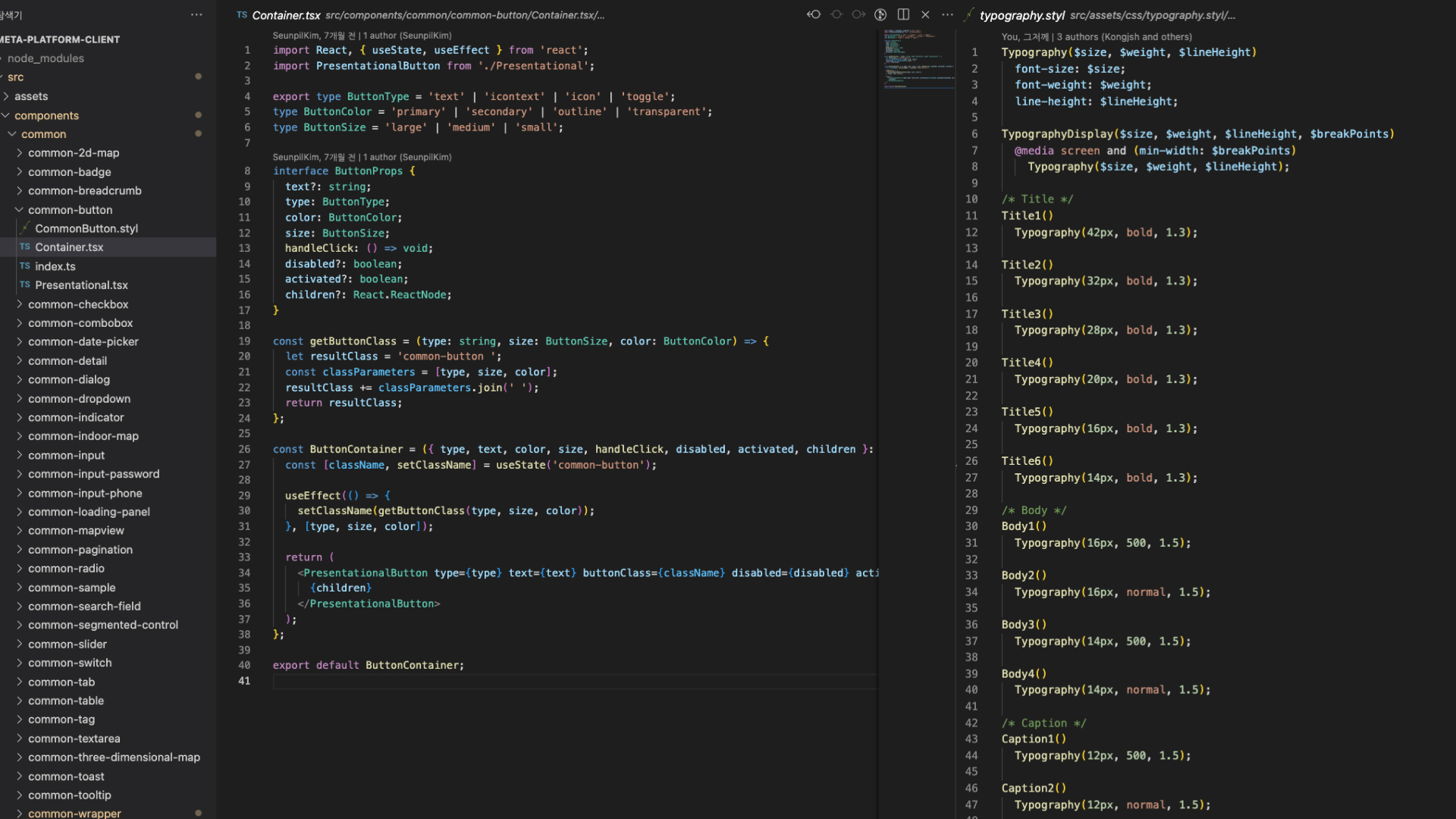Click modified dot indicator on src folder
Image resolution: width=1456 pixels, height=819 pixels.
[x=199, y=77]
